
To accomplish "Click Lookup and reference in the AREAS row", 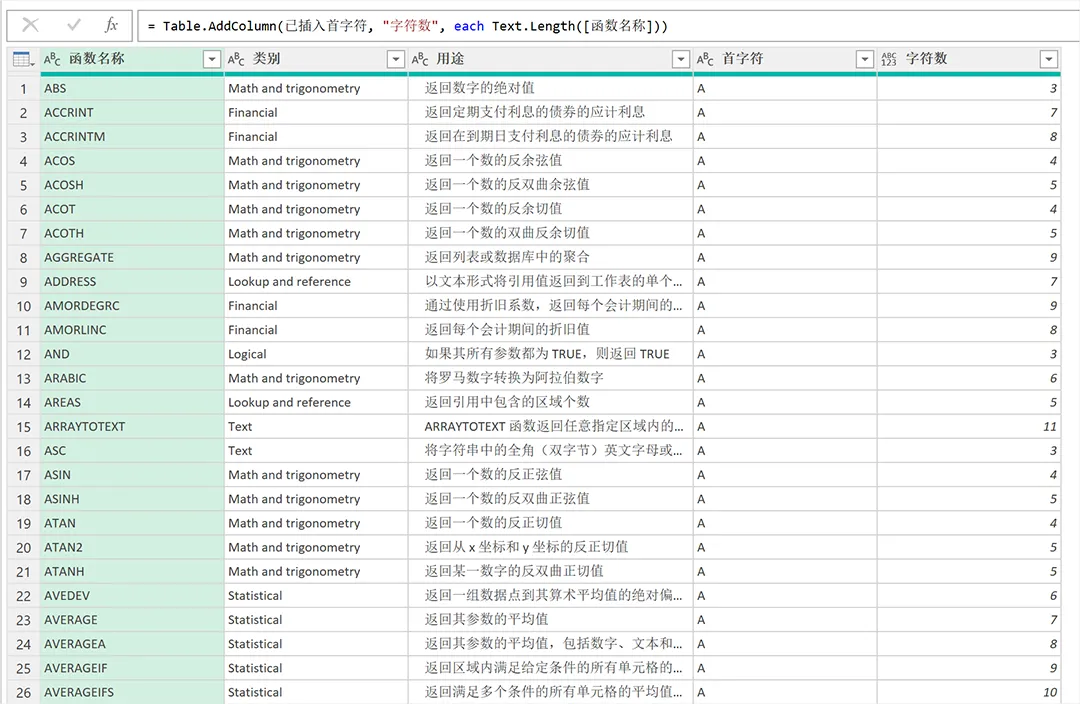I will pyautogui.click(x=316, y=402).
